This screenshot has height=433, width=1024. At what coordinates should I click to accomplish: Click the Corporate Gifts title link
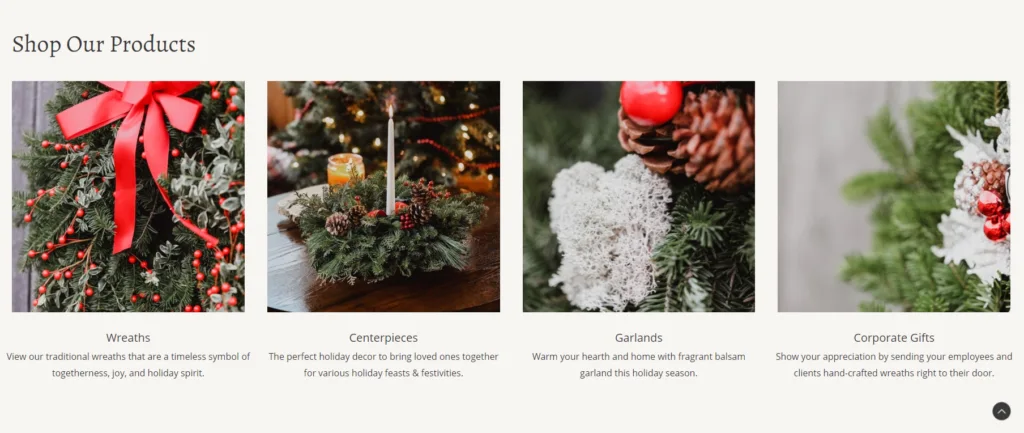coord(894,338)
